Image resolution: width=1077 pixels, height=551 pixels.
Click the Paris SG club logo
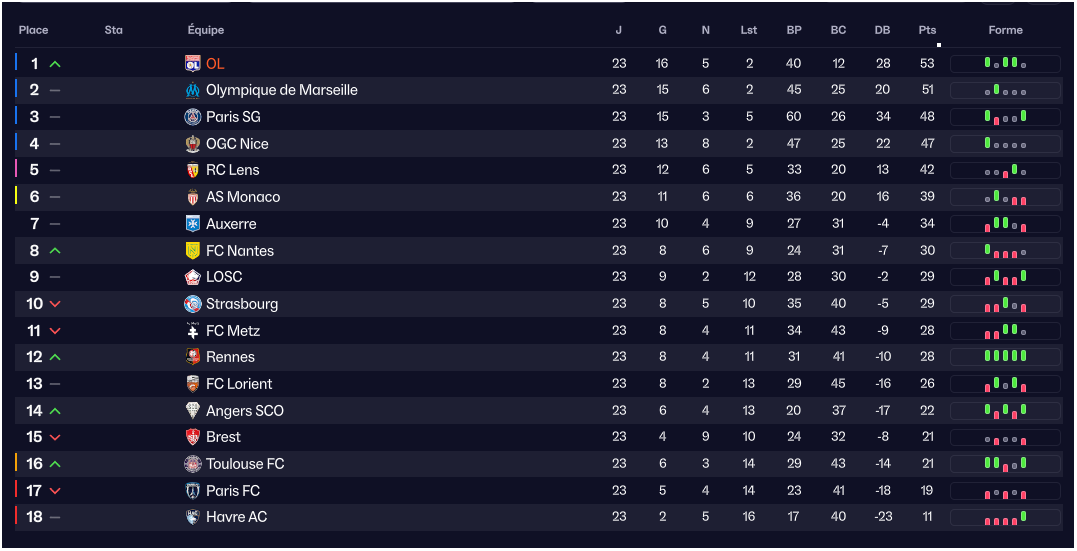click(x=193, y=117)
